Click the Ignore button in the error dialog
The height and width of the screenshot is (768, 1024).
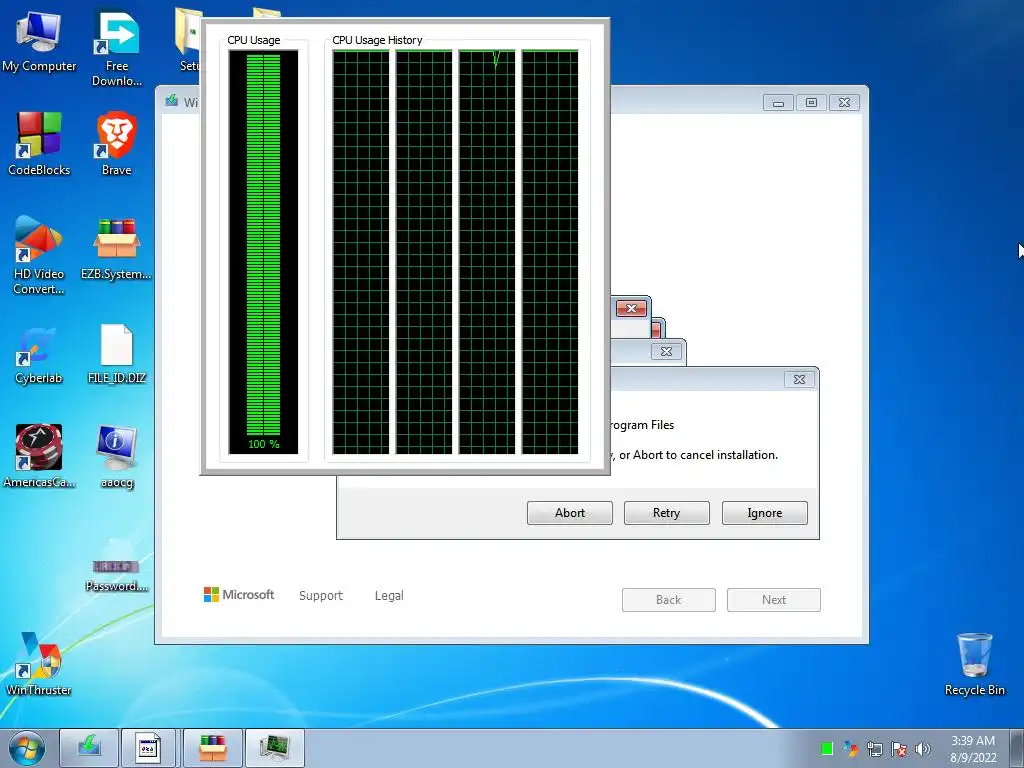click(x=764, y=513)
